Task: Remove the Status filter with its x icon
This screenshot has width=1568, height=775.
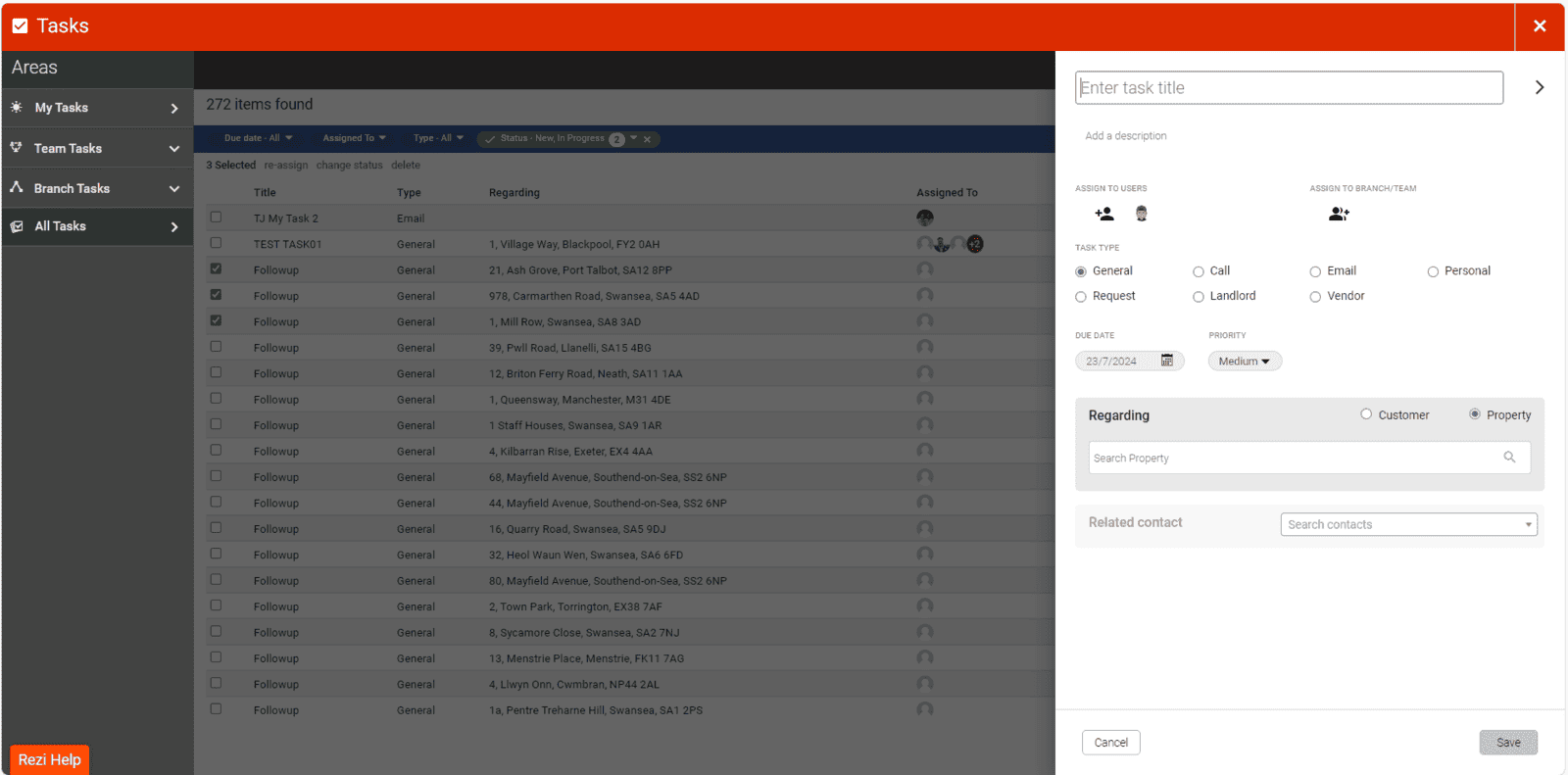Action: [648, 139]
